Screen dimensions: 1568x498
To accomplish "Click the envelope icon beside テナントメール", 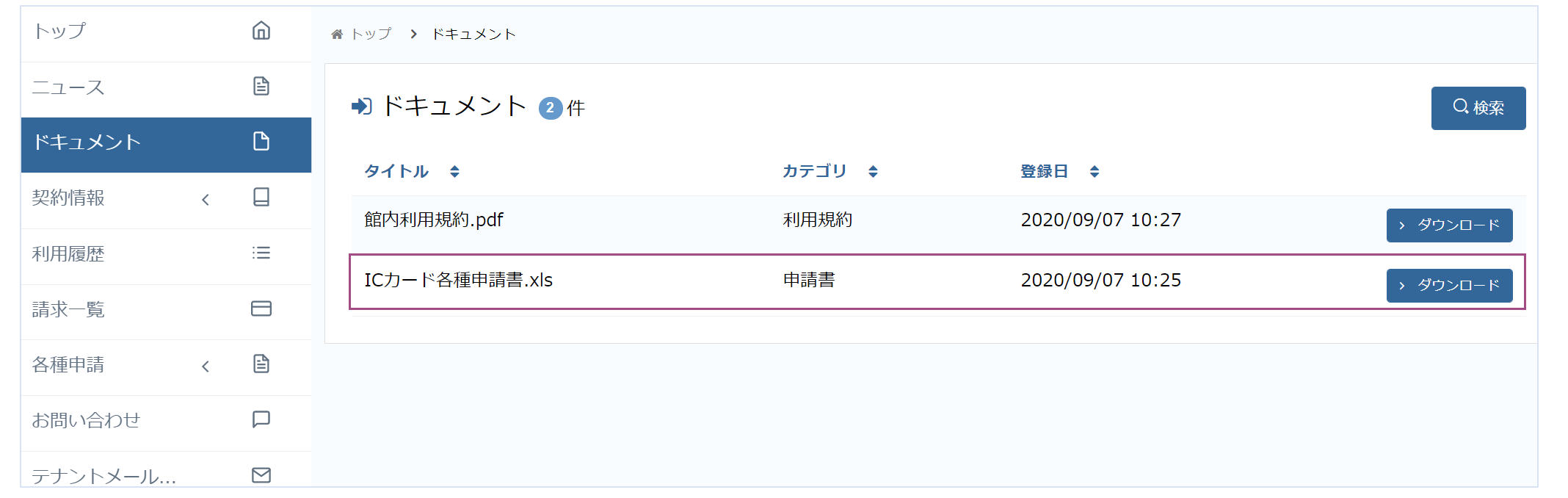I will [x=261, y=475].
